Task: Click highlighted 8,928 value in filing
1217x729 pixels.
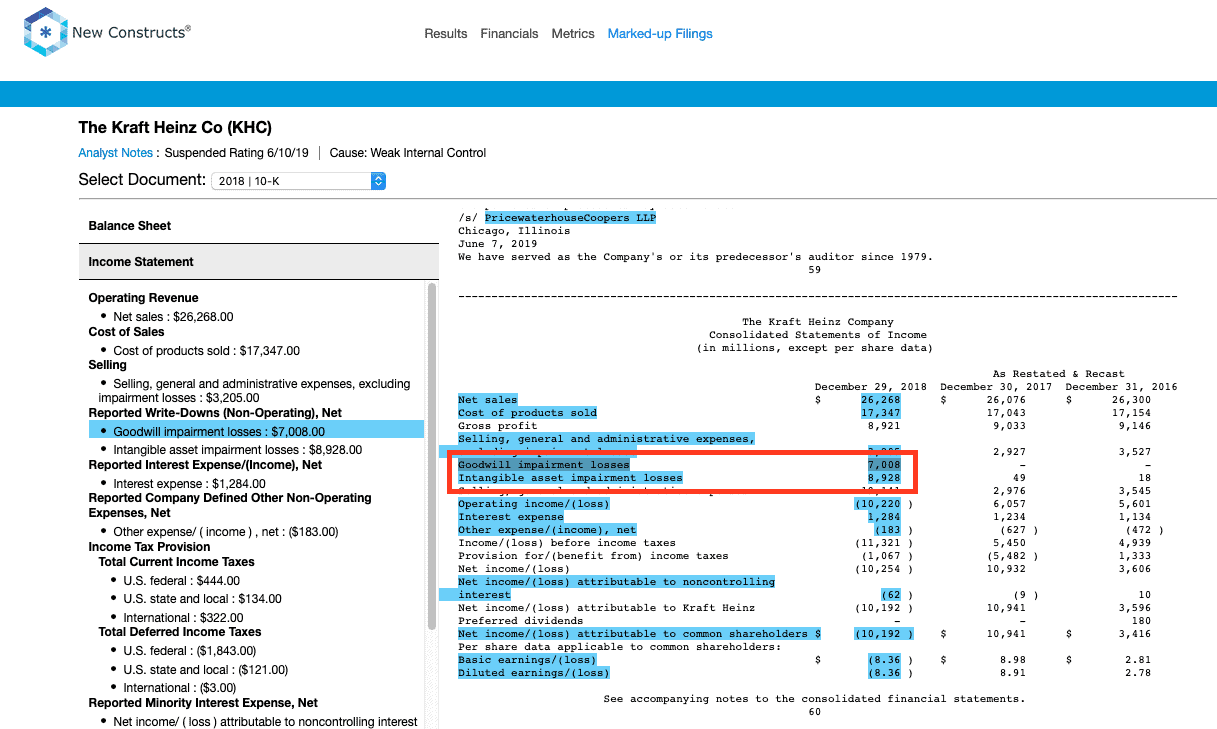Action: pyautogui.click(x=883, y=478)
